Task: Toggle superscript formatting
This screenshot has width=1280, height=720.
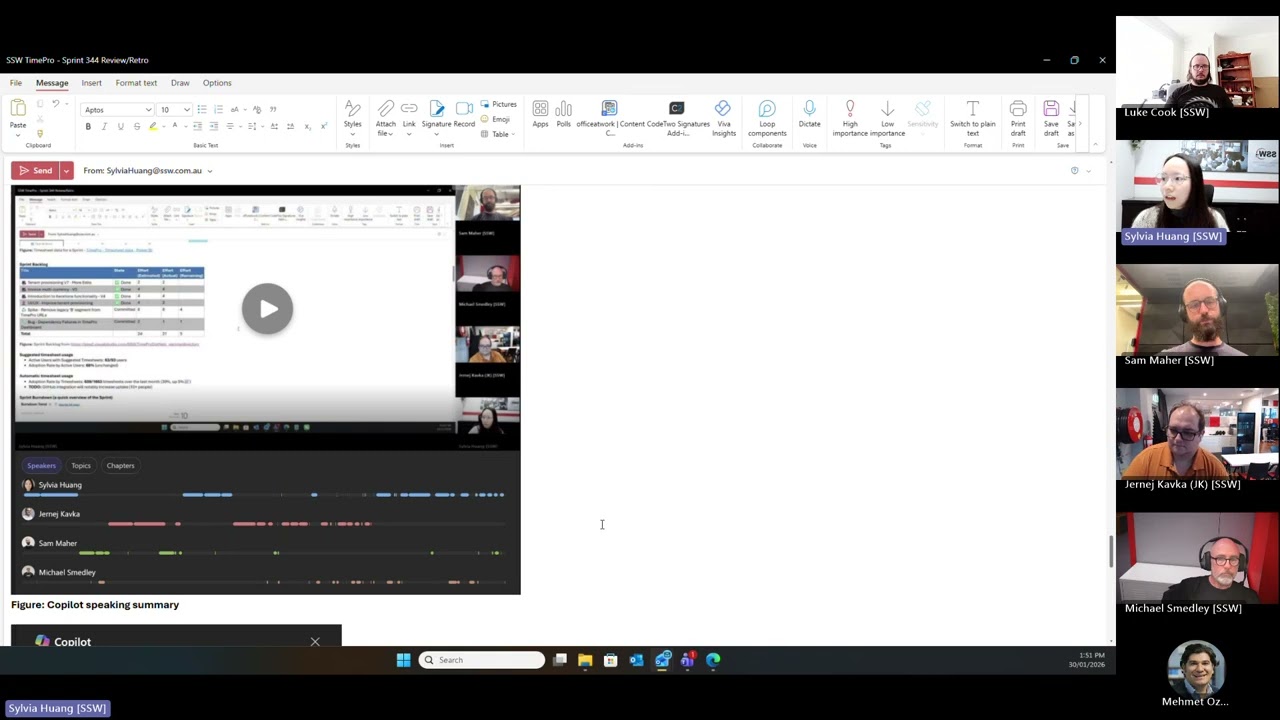Action: pos(323,126)
